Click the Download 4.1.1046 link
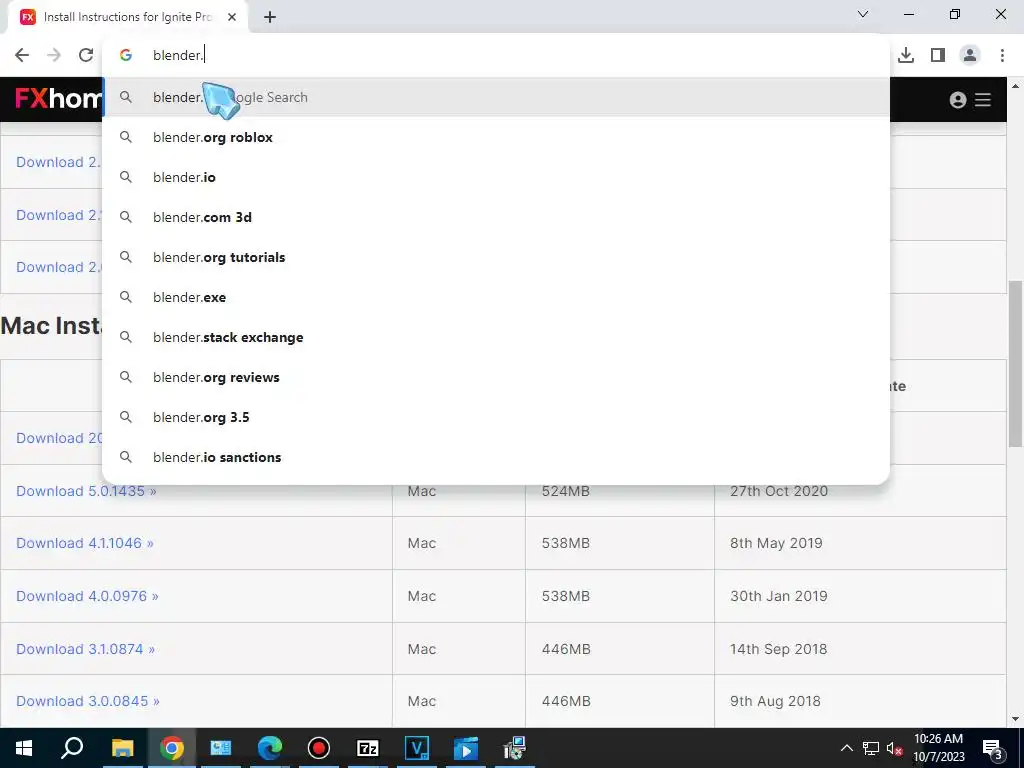This screenshot has height=768, width=1024. coord(85,543)
